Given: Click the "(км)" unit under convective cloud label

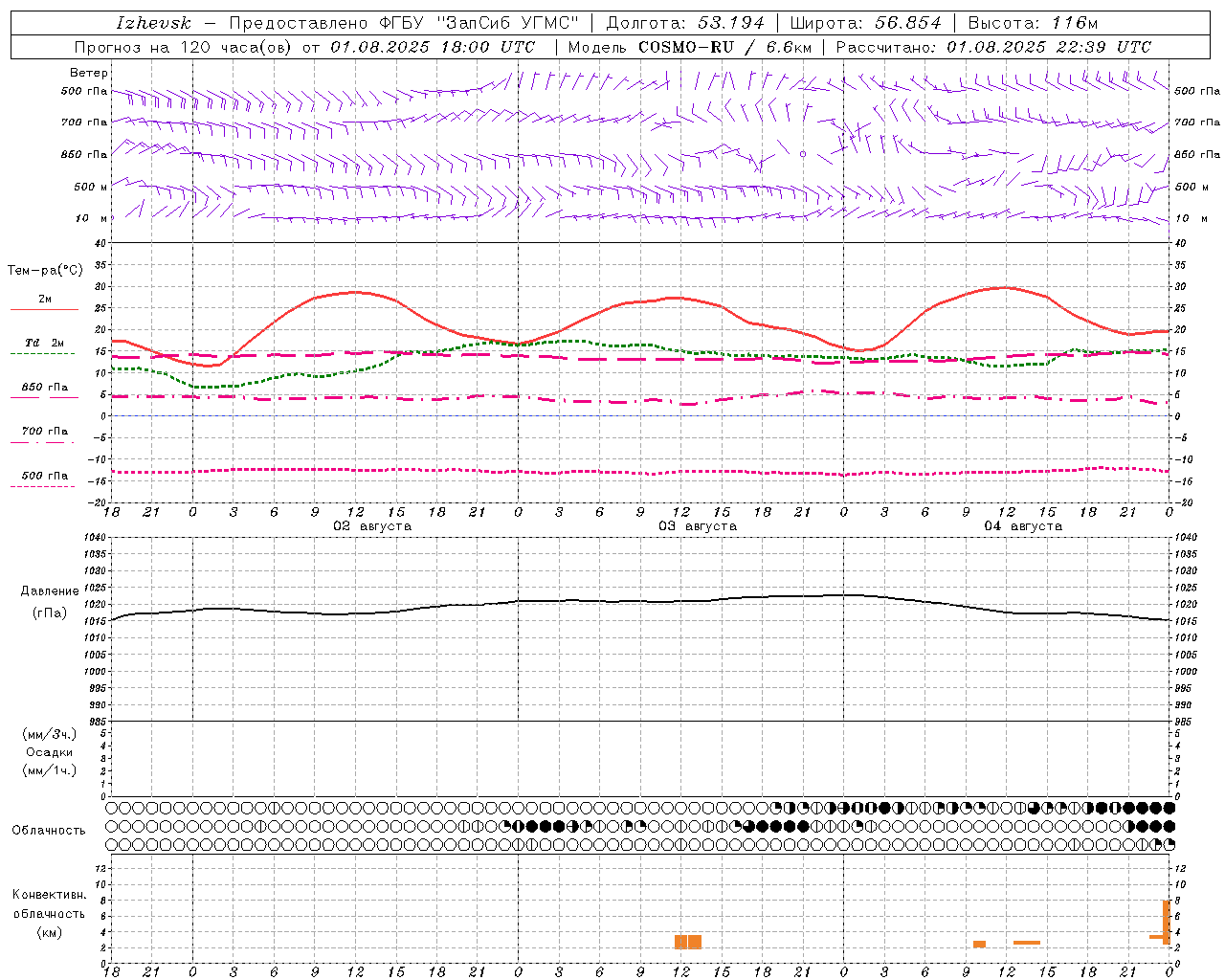Looking at the screenshot, I should 49,932.
